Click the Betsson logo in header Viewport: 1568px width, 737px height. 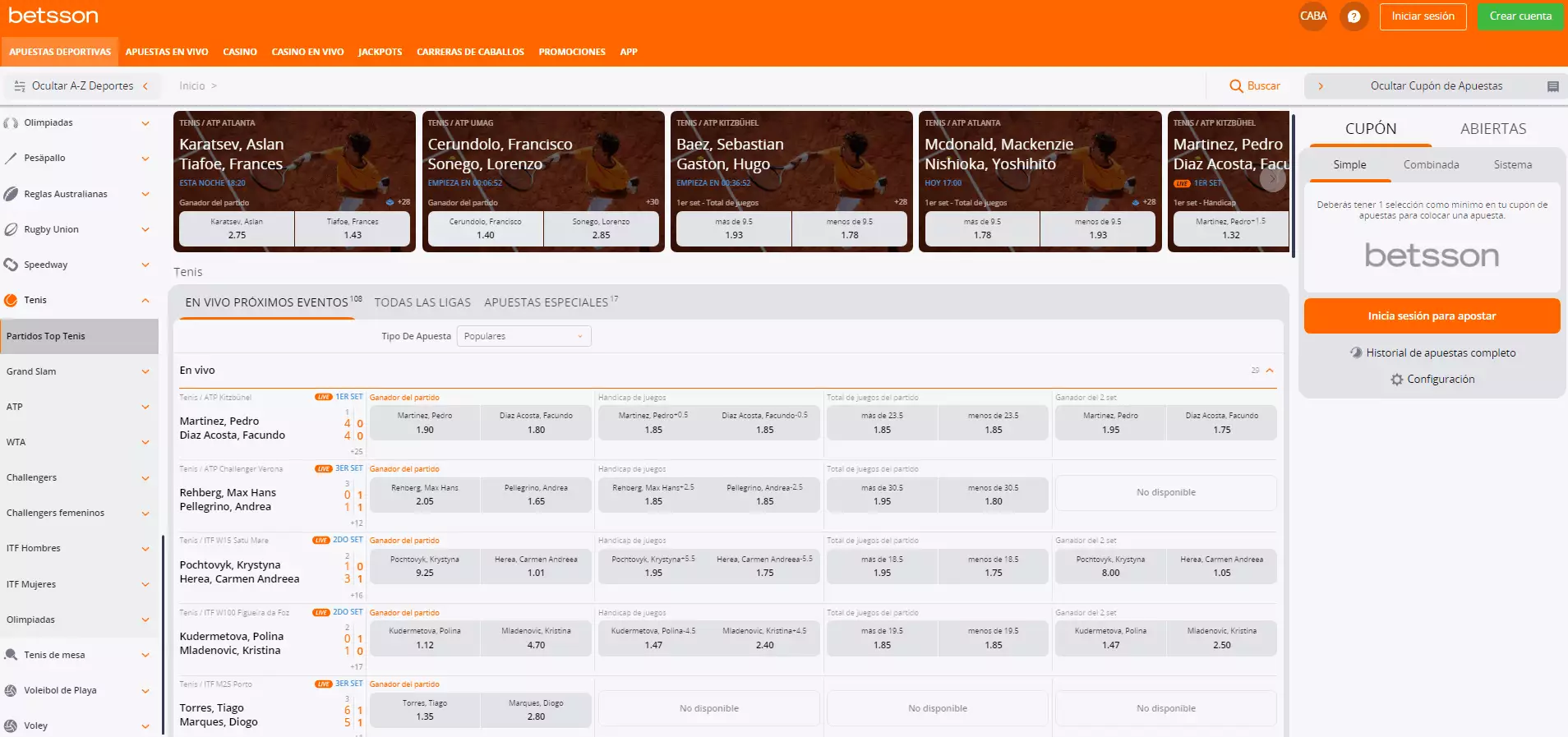(53, 16)
